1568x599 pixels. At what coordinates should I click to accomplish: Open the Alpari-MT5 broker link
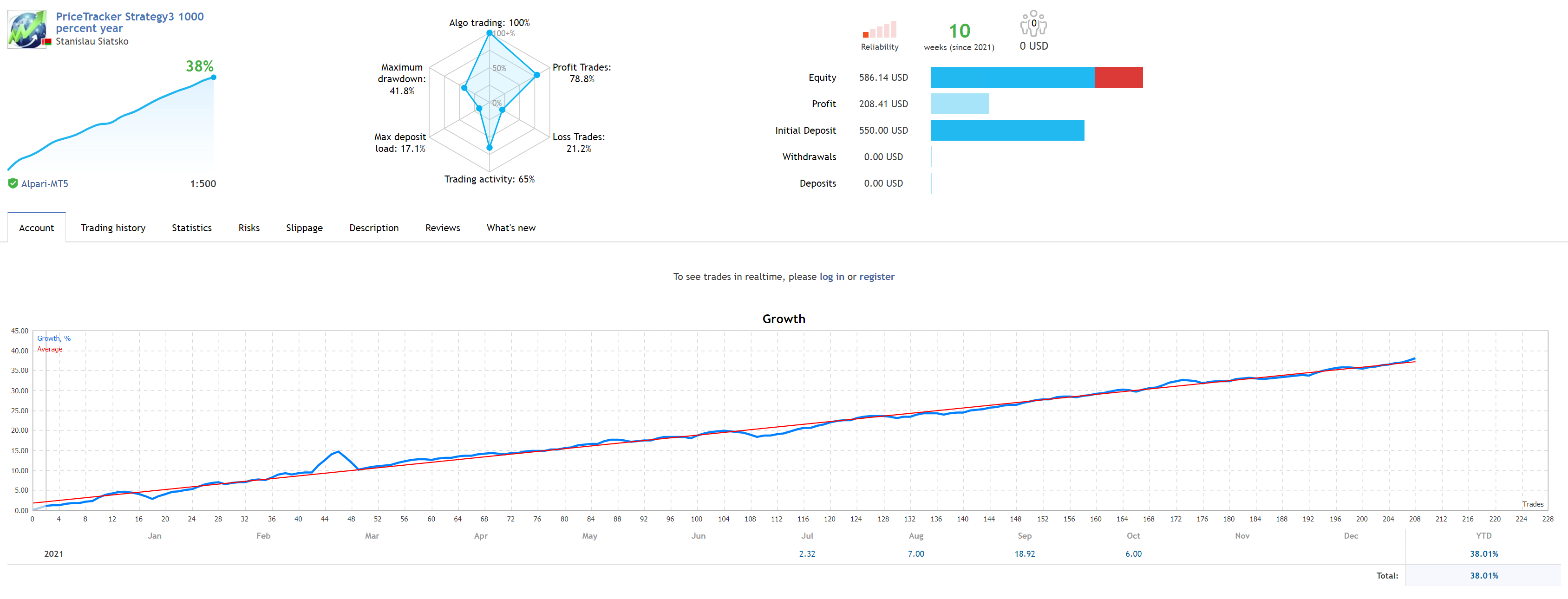tap(45, 184)
